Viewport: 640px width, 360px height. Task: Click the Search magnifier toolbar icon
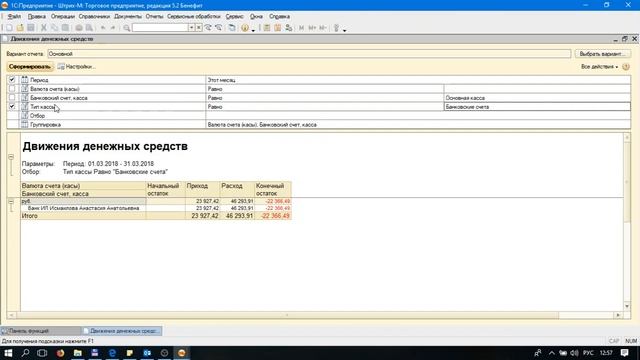[x=127, y=28]
